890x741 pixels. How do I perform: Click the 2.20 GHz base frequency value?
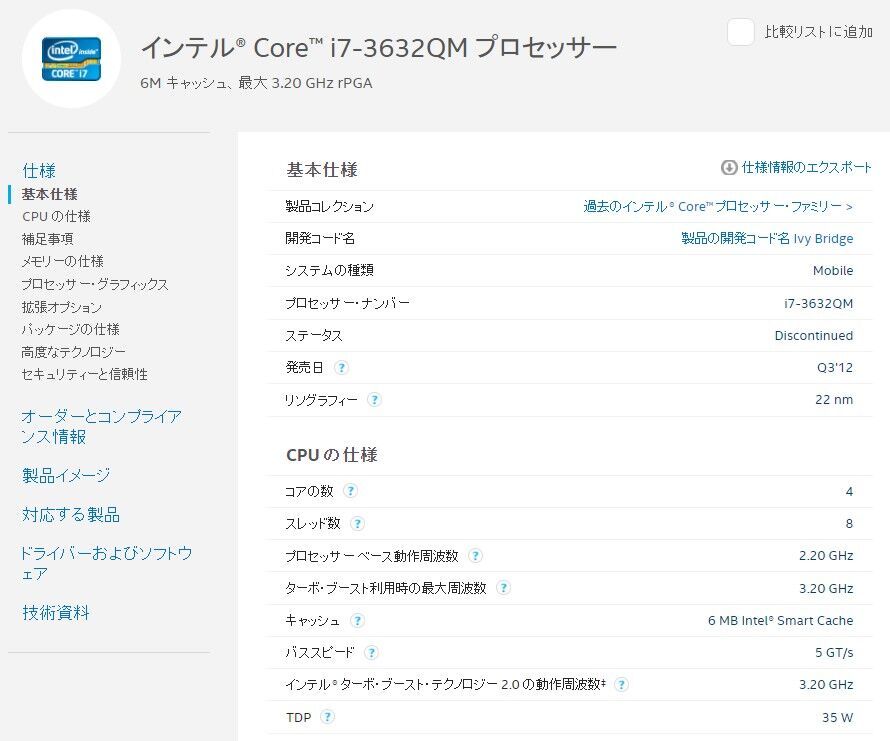(826, 556)
